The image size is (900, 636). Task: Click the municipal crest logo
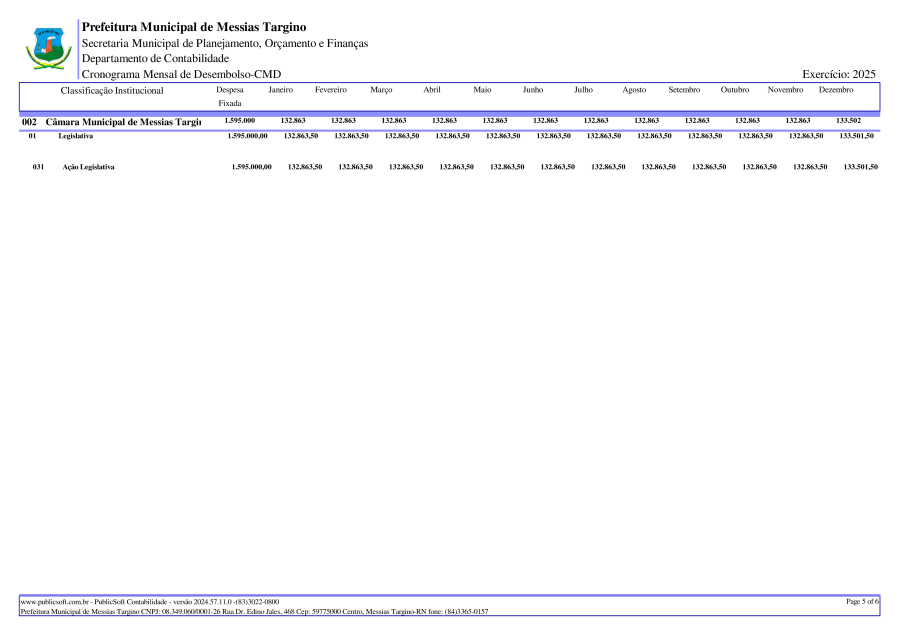coord(47,47)
